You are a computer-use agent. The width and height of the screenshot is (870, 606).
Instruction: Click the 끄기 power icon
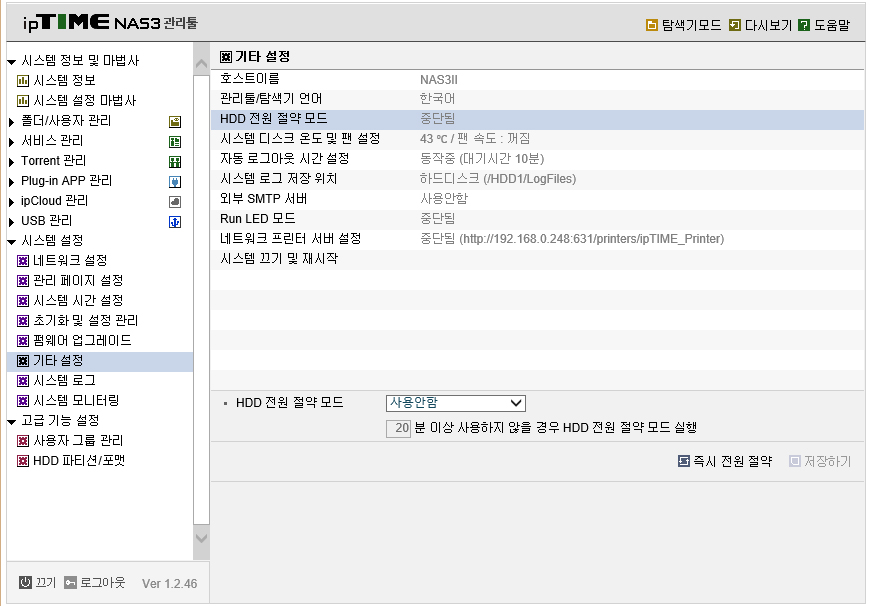(26, 582)
